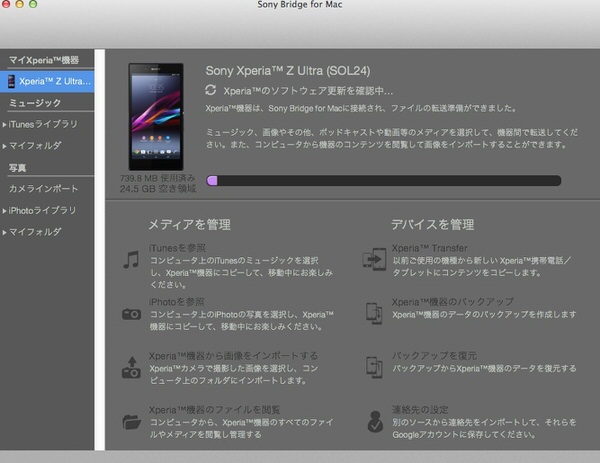Expand マイフォルダ under ミュージック
600x463 pixels.
[x=4, y=146]
